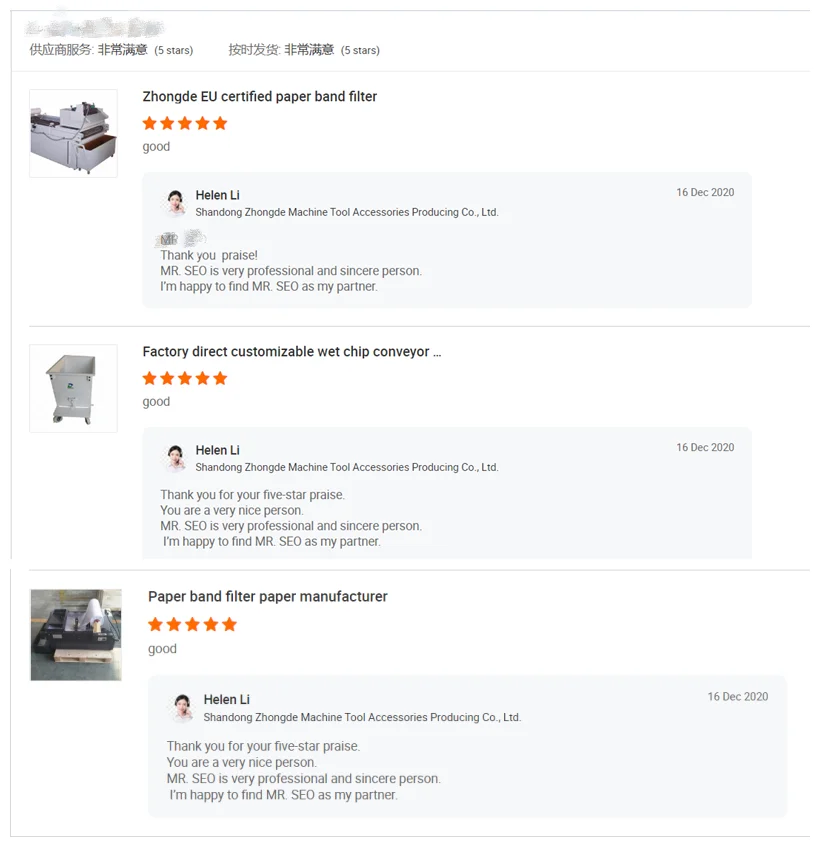Click the star rating under wet chip conveyor
The image size is (820, 847).
(x=185, y=379)
